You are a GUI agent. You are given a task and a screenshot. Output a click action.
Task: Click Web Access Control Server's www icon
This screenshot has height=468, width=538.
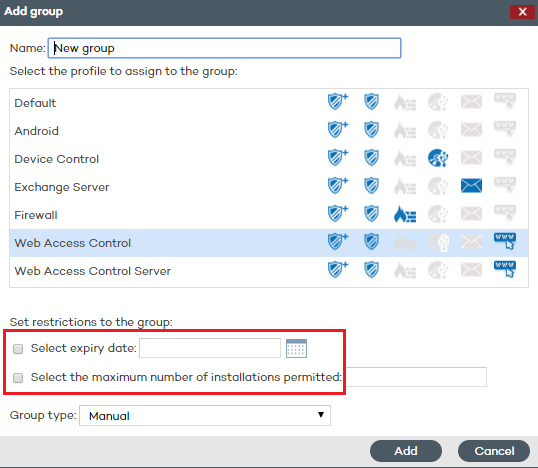505,269
